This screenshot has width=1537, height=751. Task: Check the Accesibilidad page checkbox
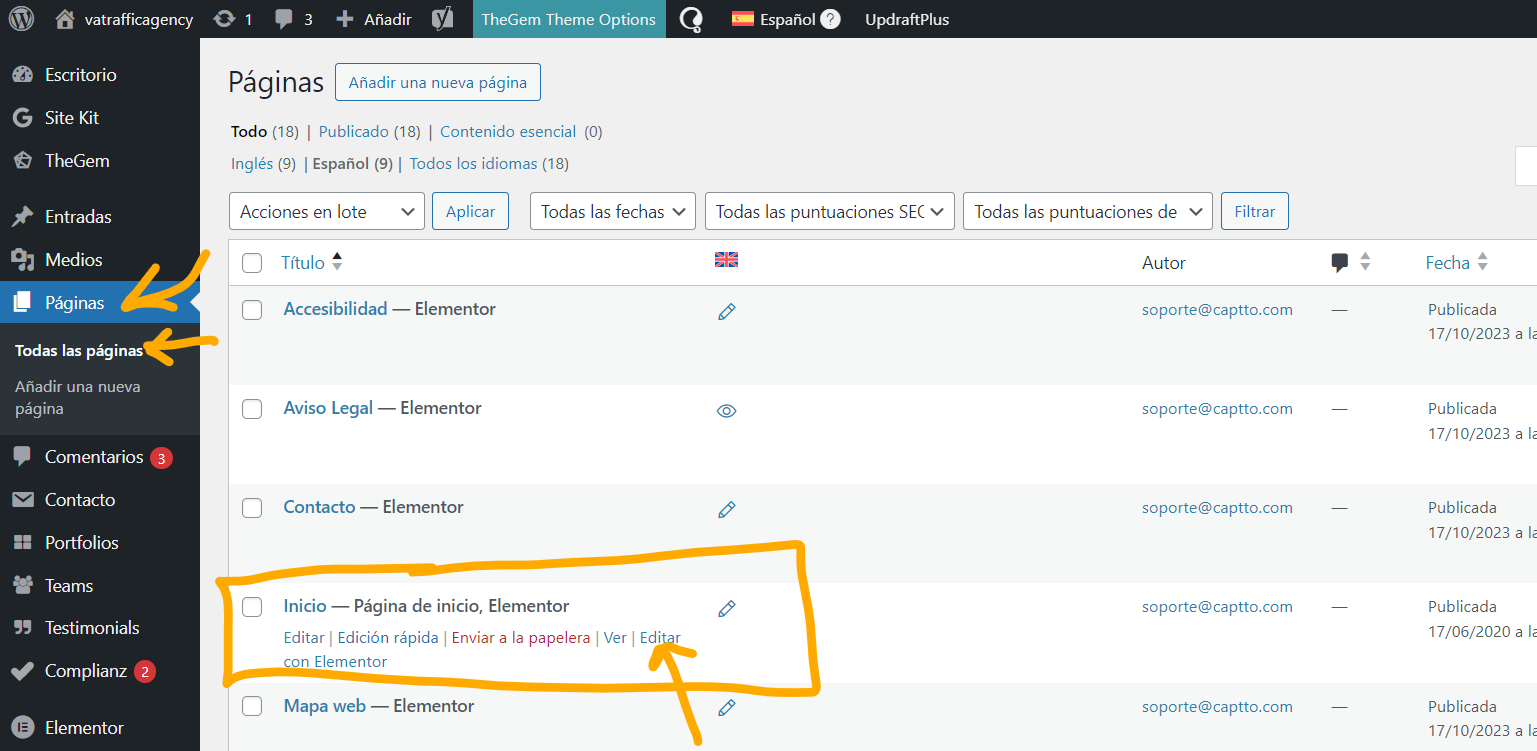(x=252, y=310)
